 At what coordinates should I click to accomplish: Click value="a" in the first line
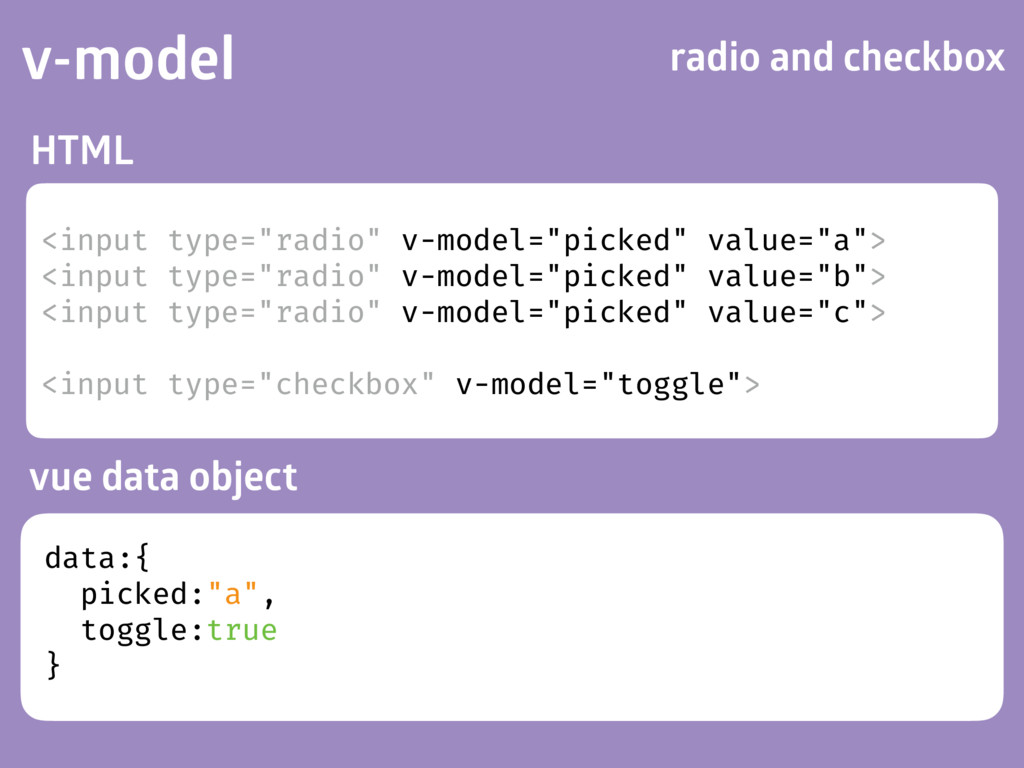[788, 240]
